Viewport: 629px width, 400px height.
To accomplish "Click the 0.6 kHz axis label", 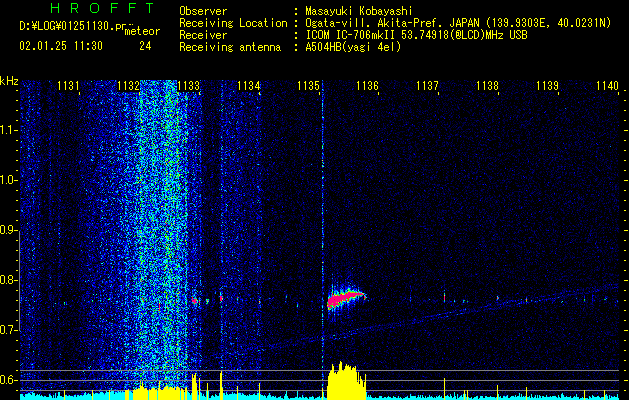I will [9, 380].
